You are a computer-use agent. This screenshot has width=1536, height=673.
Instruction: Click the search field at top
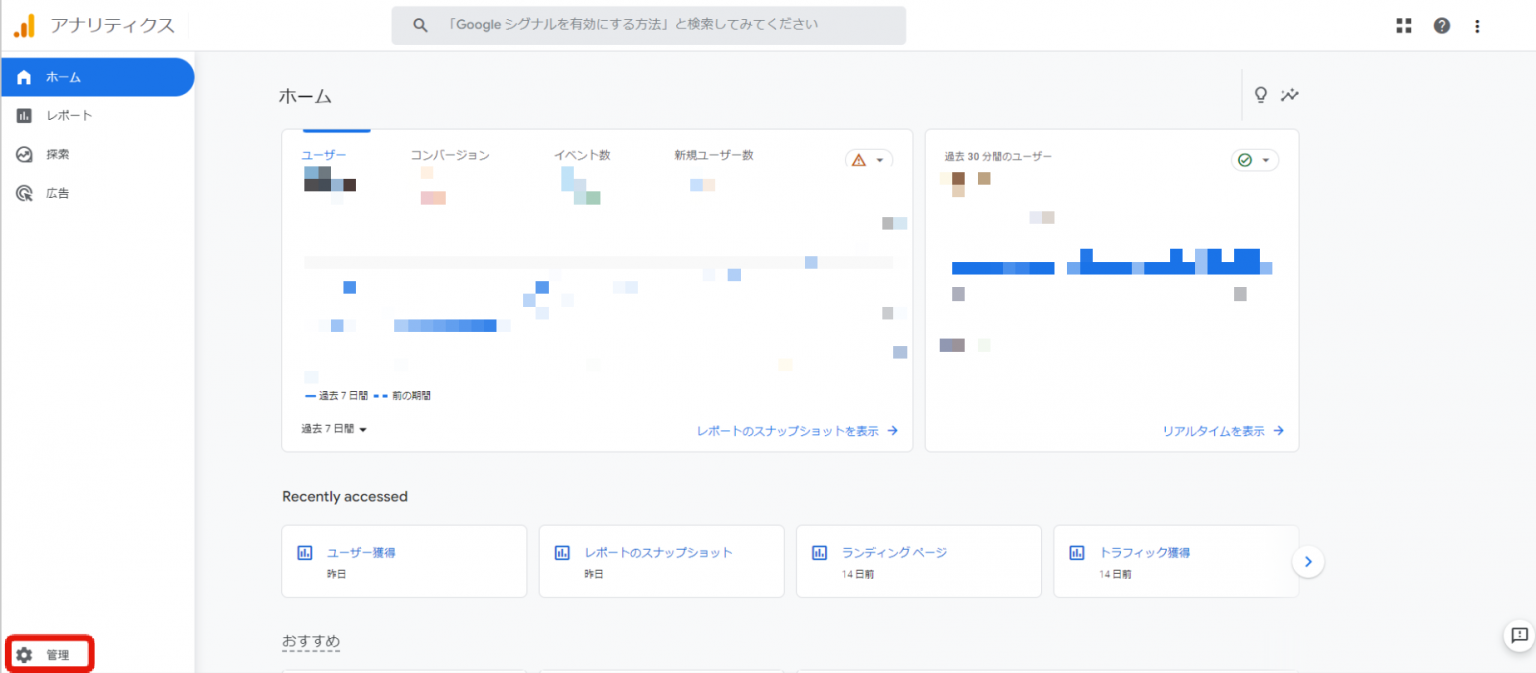tap(648, 26)
